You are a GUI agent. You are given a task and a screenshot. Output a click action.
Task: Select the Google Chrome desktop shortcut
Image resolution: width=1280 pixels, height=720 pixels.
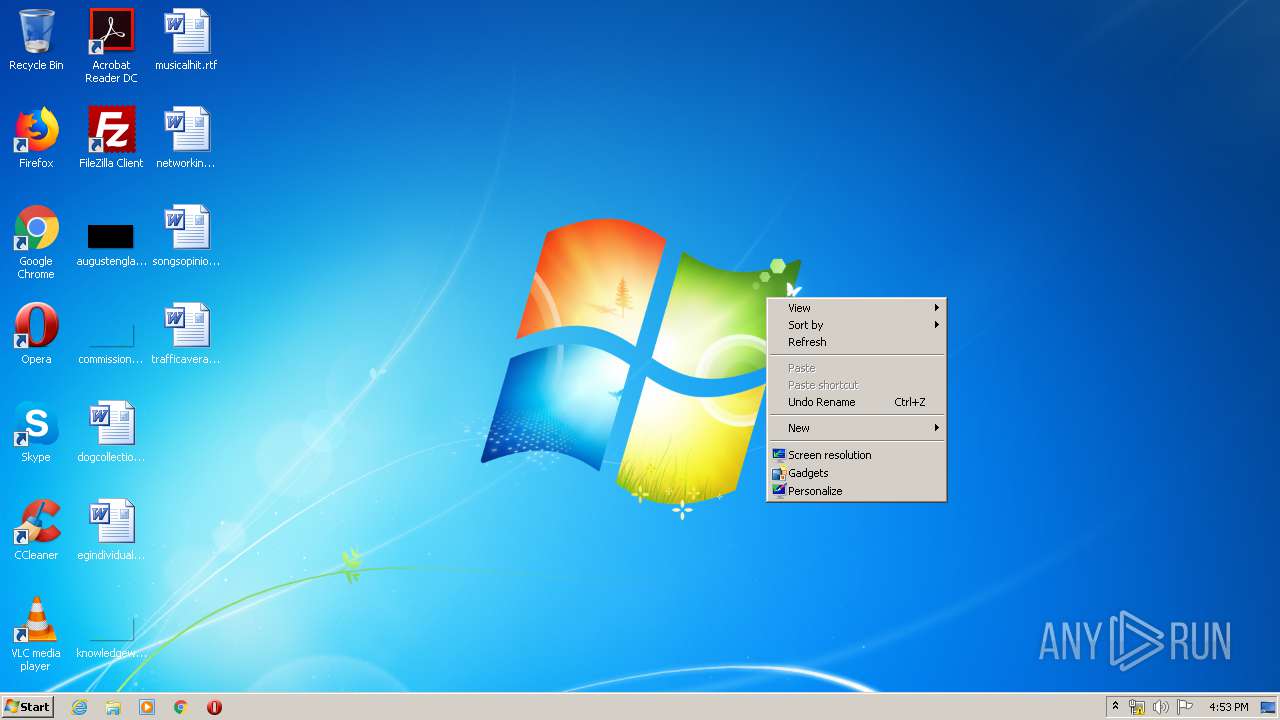point(36,242)
